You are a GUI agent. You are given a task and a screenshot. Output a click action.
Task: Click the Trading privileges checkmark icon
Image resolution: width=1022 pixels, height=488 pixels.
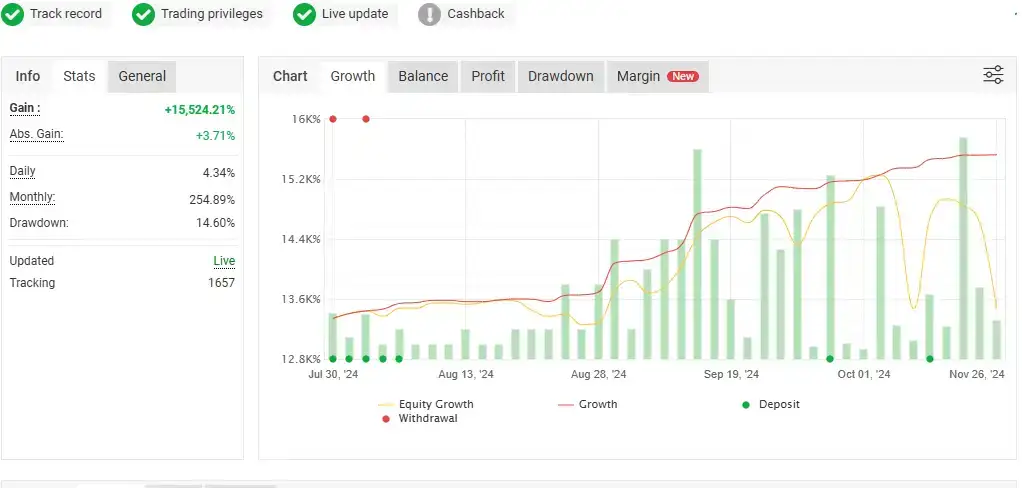click(144, 14)
